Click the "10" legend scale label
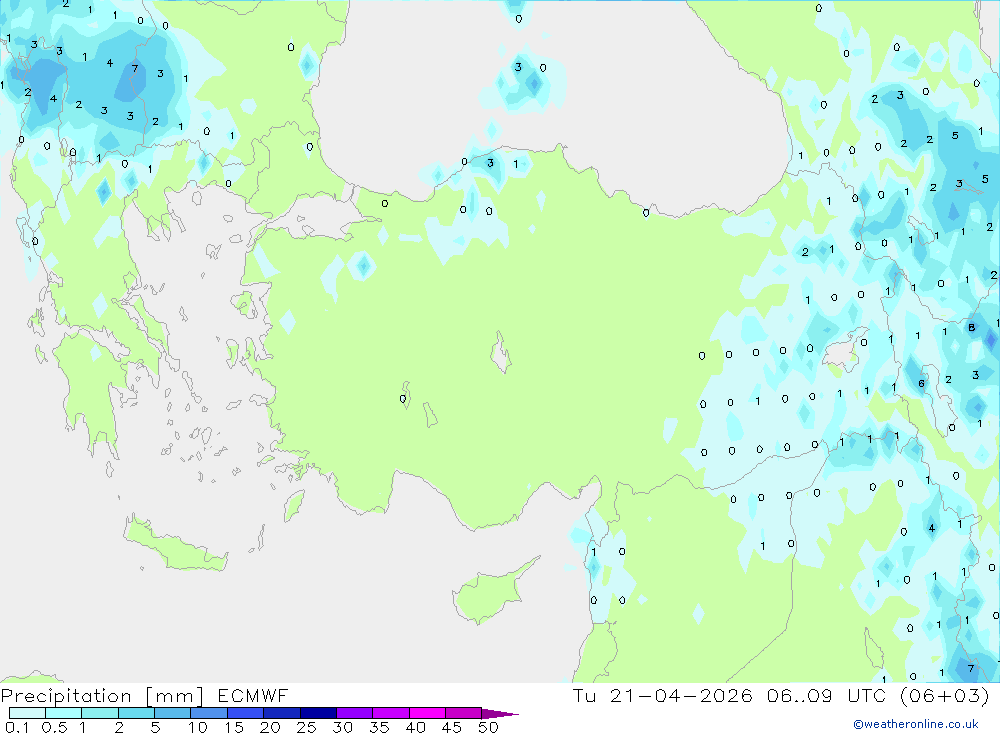 (198, 727)
